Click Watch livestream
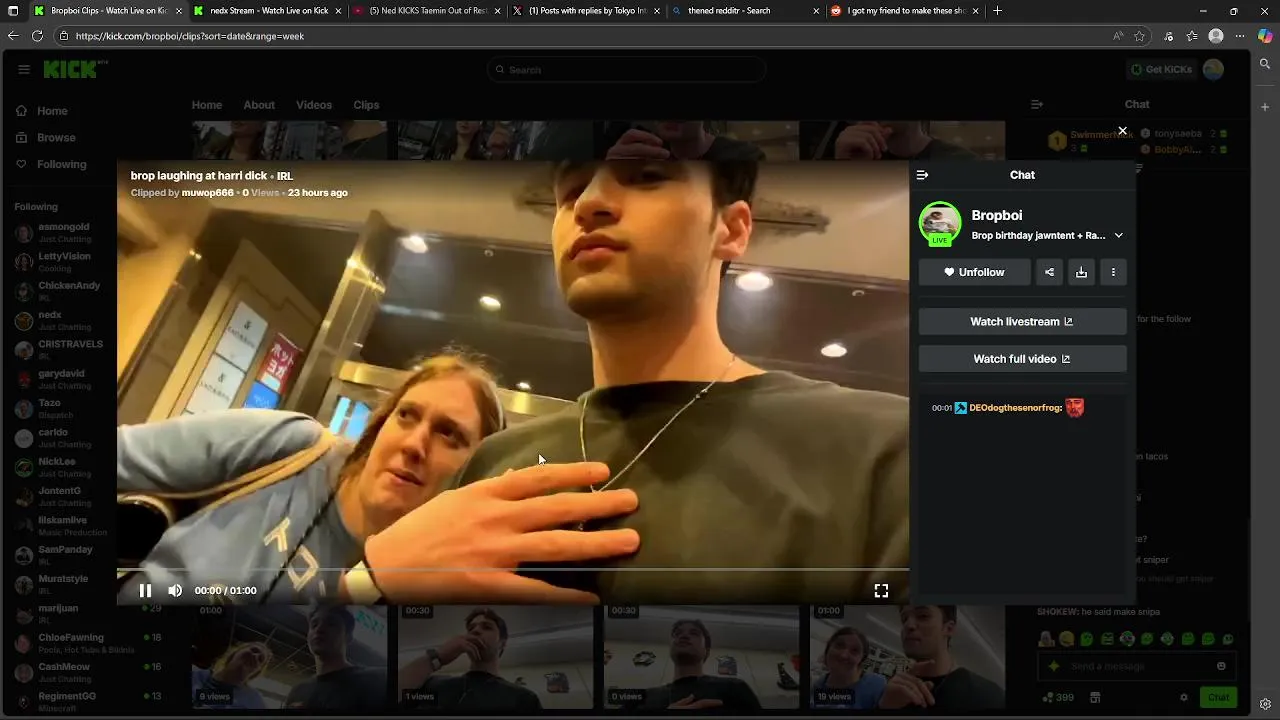The height and width of the screenshot is (720, 1280). 1022,322
